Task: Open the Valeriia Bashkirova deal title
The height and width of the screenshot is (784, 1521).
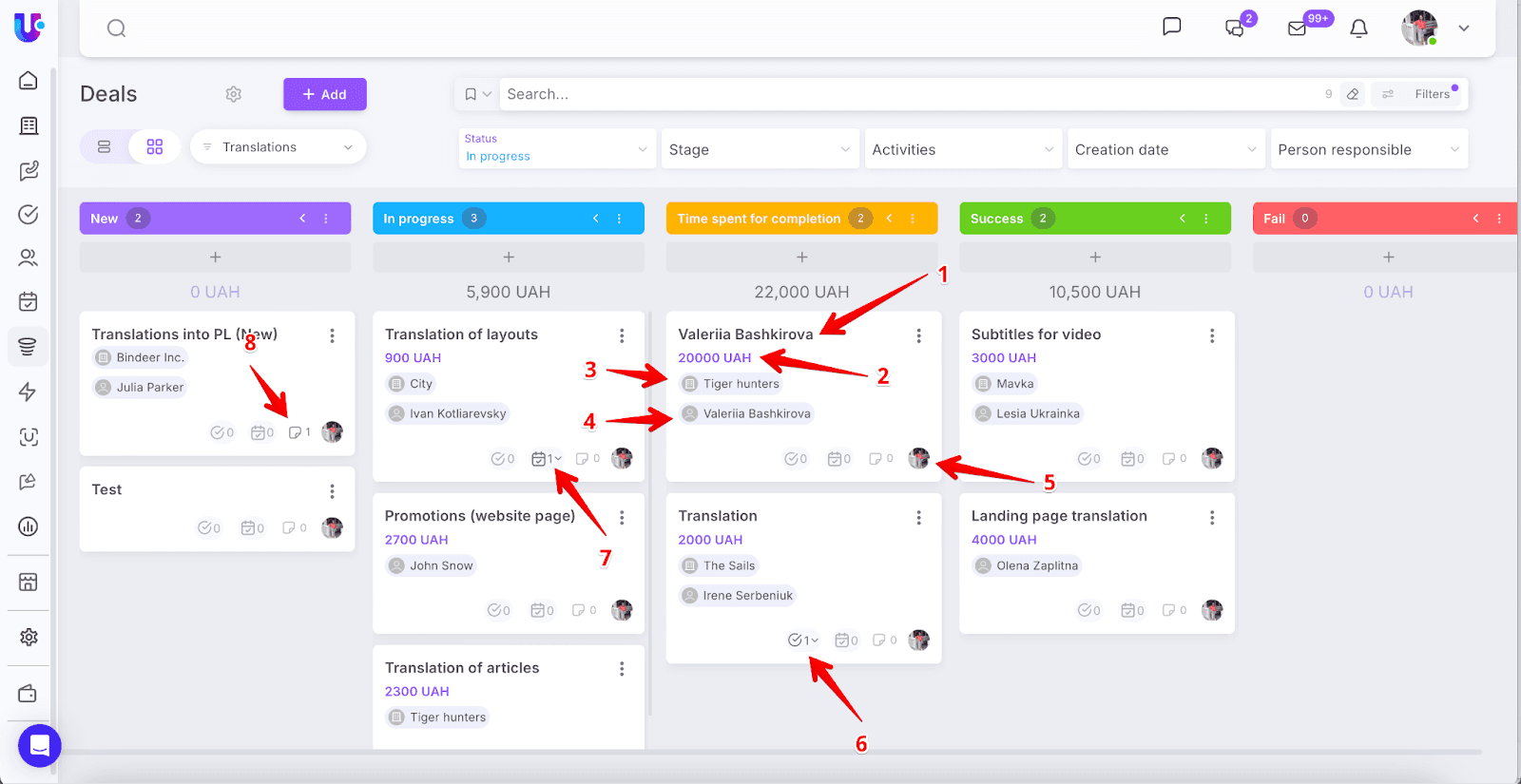Action: (x=745, y=335)
